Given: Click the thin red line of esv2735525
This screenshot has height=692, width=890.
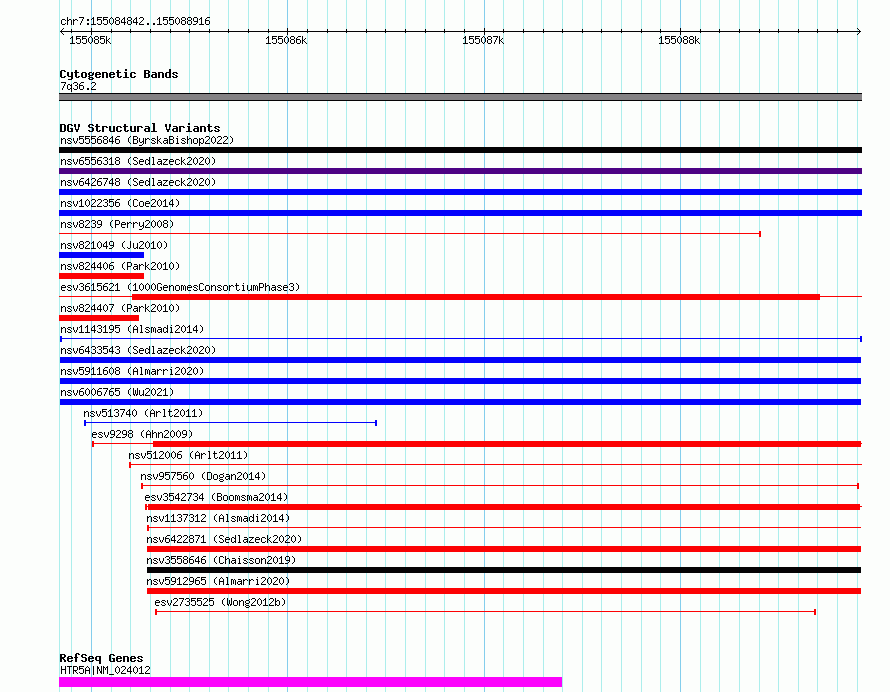Looking at the screenshot, I should point(486,612).
